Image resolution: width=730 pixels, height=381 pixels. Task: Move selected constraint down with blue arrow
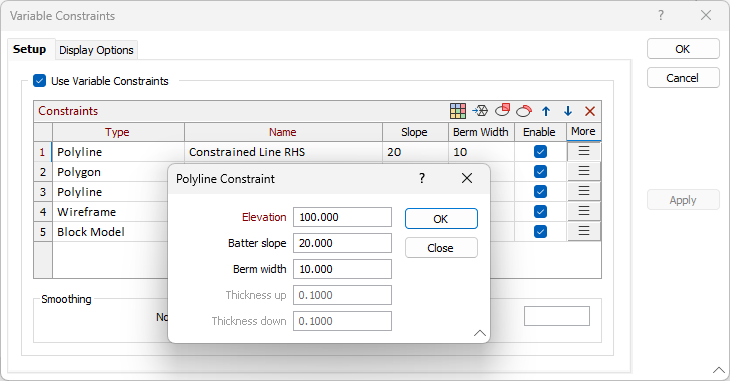pos(568,111)
